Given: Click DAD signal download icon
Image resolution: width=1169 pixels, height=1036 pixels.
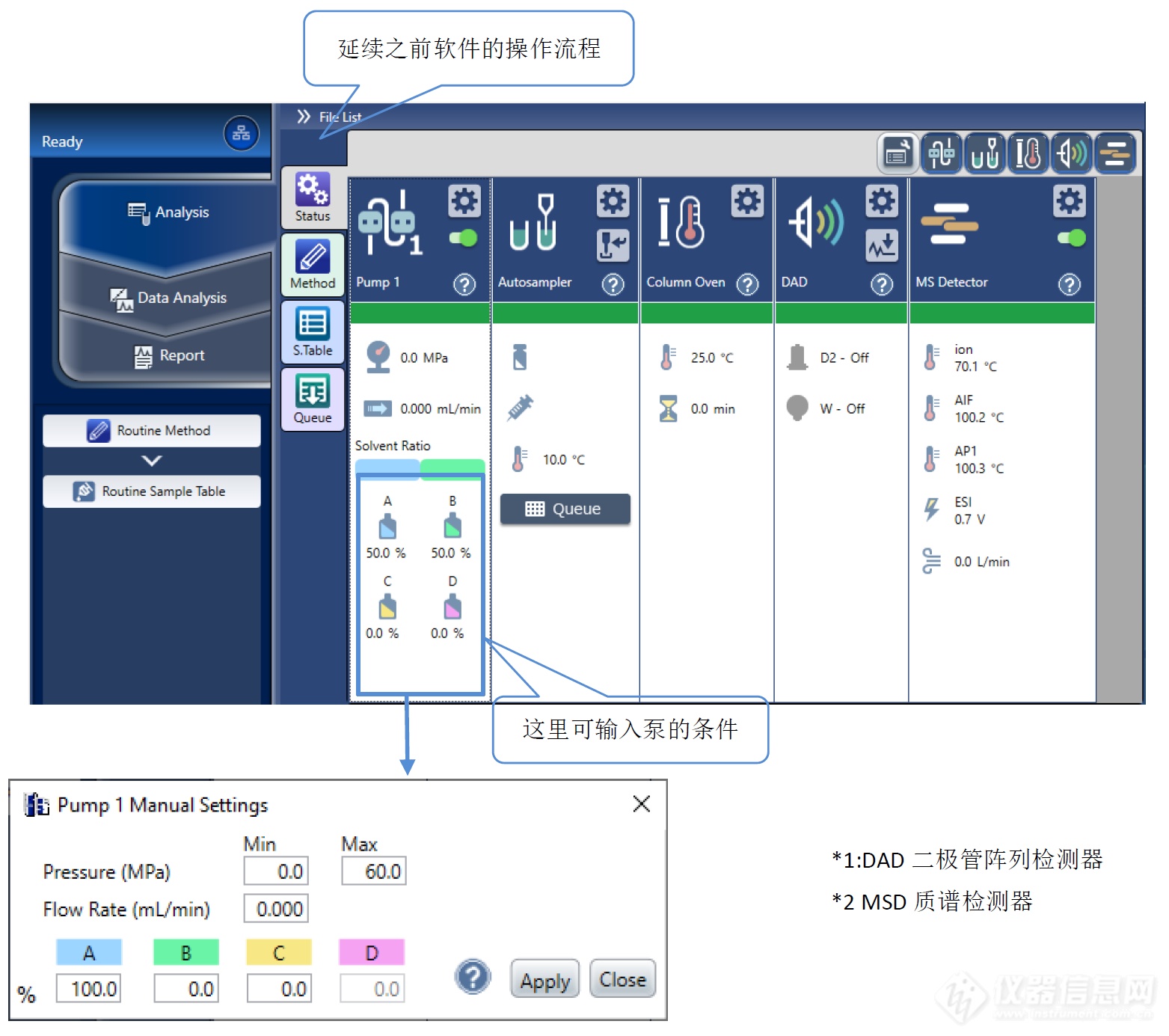Looking at the screenshot, I should [x=882, y=245].
